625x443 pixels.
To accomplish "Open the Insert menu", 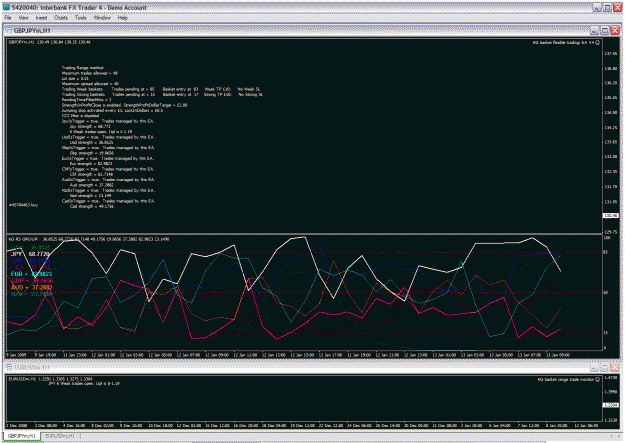I will [41, 18].
